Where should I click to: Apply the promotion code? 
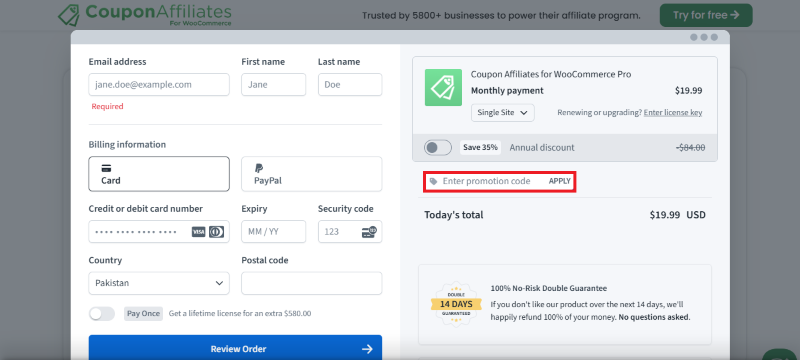tap(560, 181)
